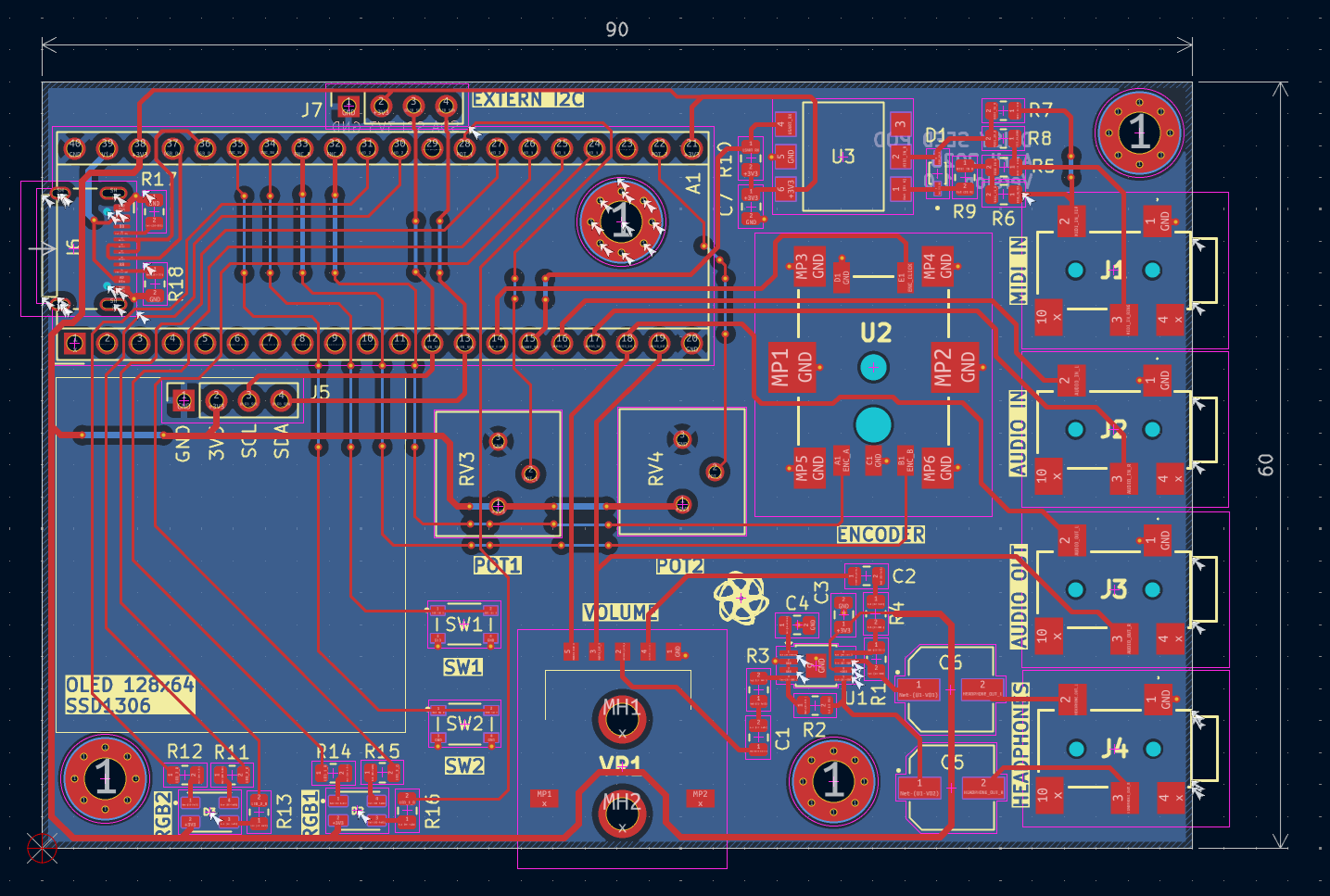Click the J6 reference label
Screen dimensions: 1330x896
pos(73,247)
